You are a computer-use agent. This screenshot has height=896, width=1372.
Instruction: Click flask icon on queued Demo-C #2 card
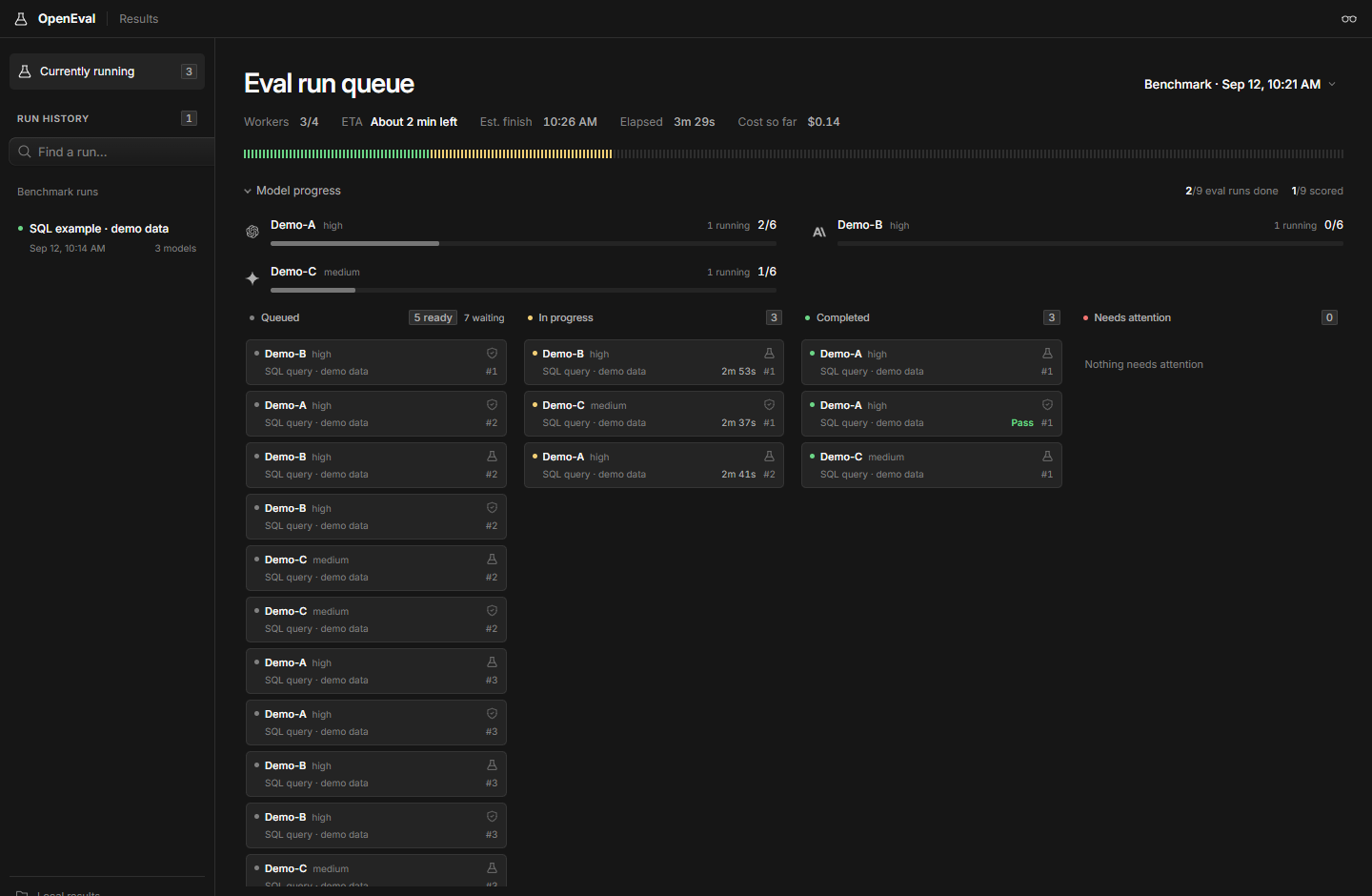tap(492, 560)
